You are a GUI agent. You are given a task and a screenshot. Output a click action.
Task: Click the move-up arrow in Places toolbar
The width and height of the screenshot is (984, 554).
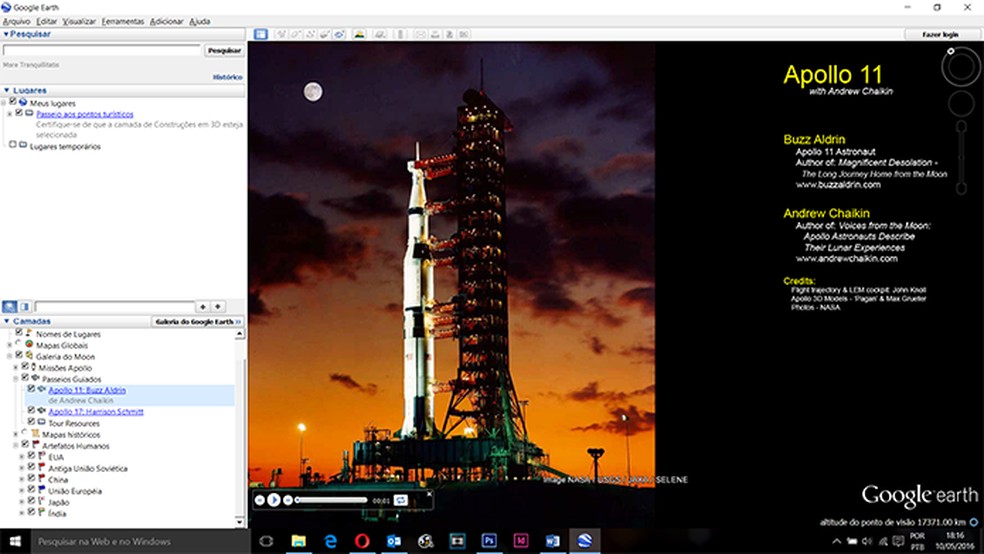click(x=203, y=307)
